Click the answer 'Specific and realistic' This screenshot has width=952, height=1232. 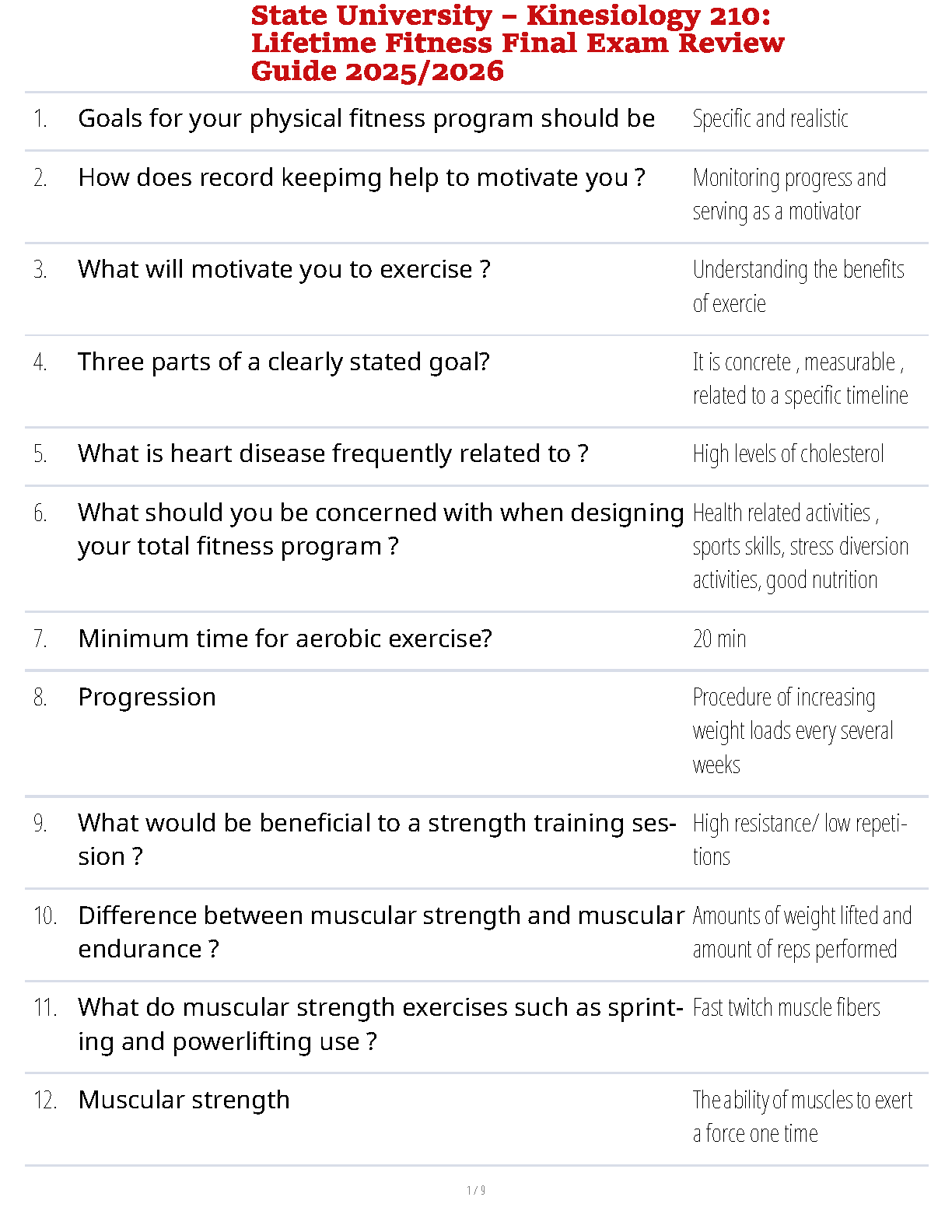click(770, 119)
